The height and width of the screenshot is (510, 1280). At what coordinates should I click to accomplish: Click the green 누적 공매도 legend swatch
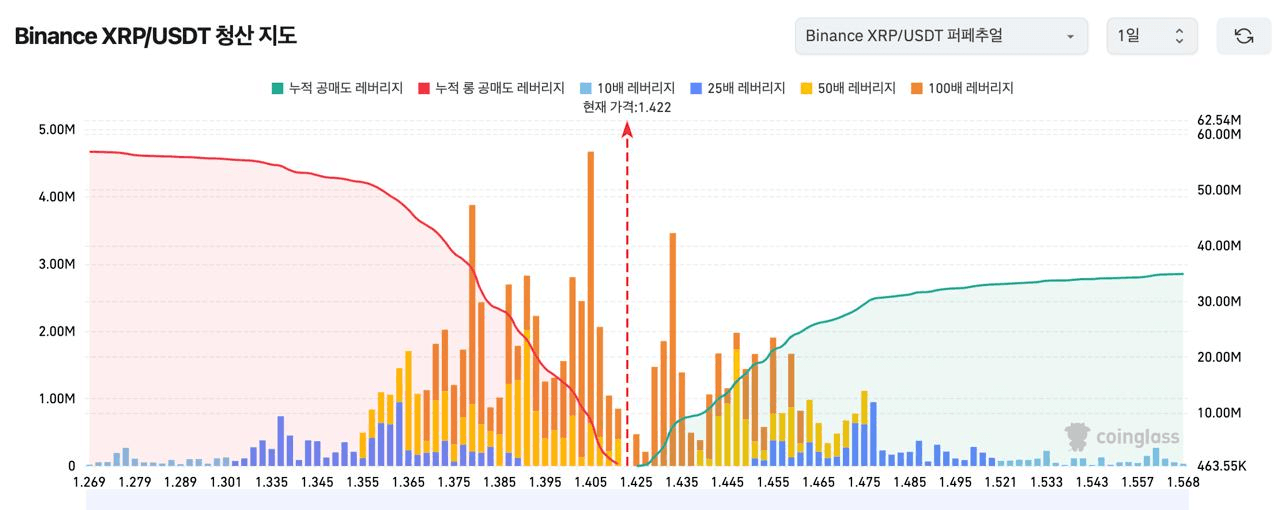click(277, 88)
